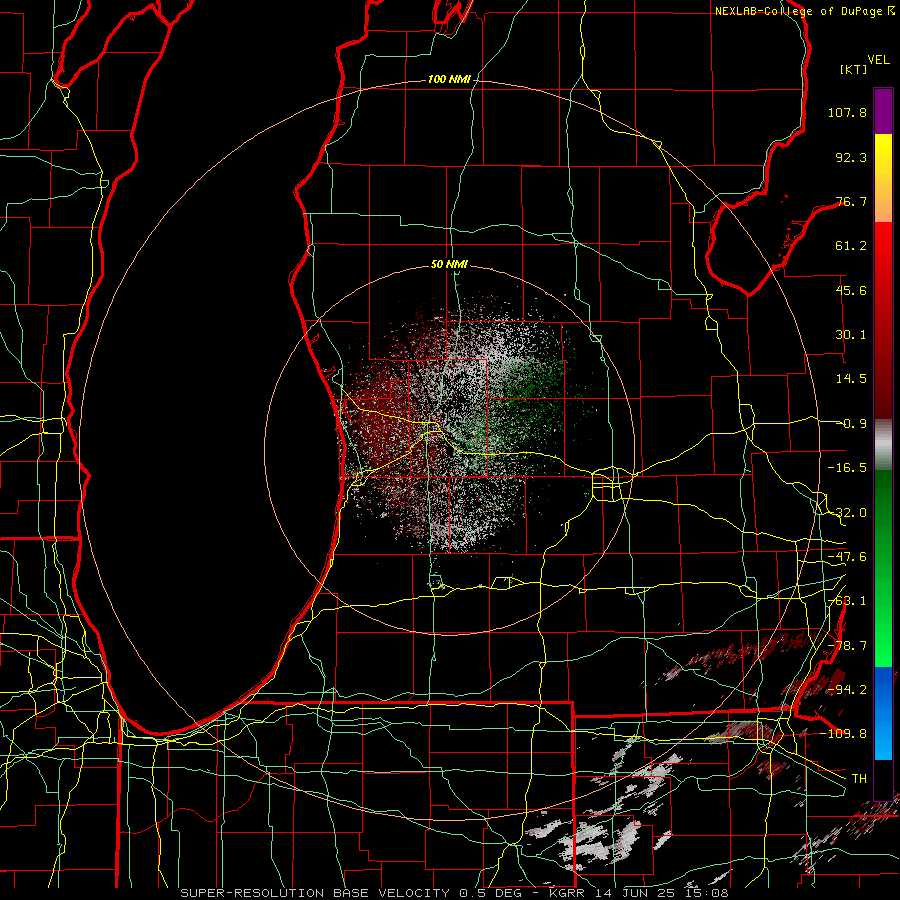Select the 107.8 value on the velocity scale
The height and width of the screenshot is (900, 900).
point(847,112)
